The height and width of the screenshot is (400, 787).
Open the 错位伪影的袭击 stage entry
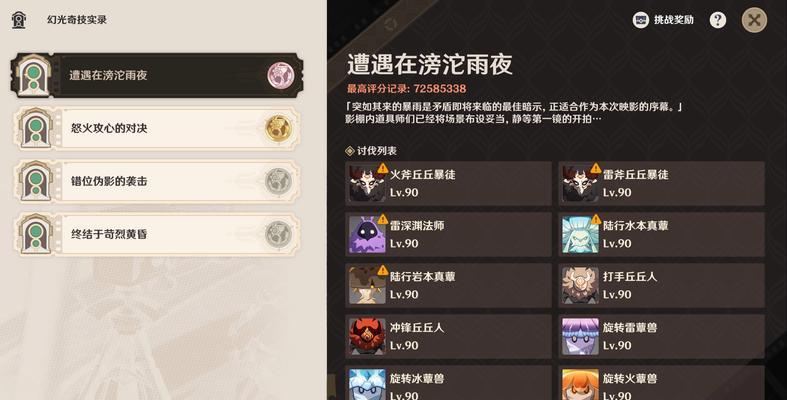point(157,181)
